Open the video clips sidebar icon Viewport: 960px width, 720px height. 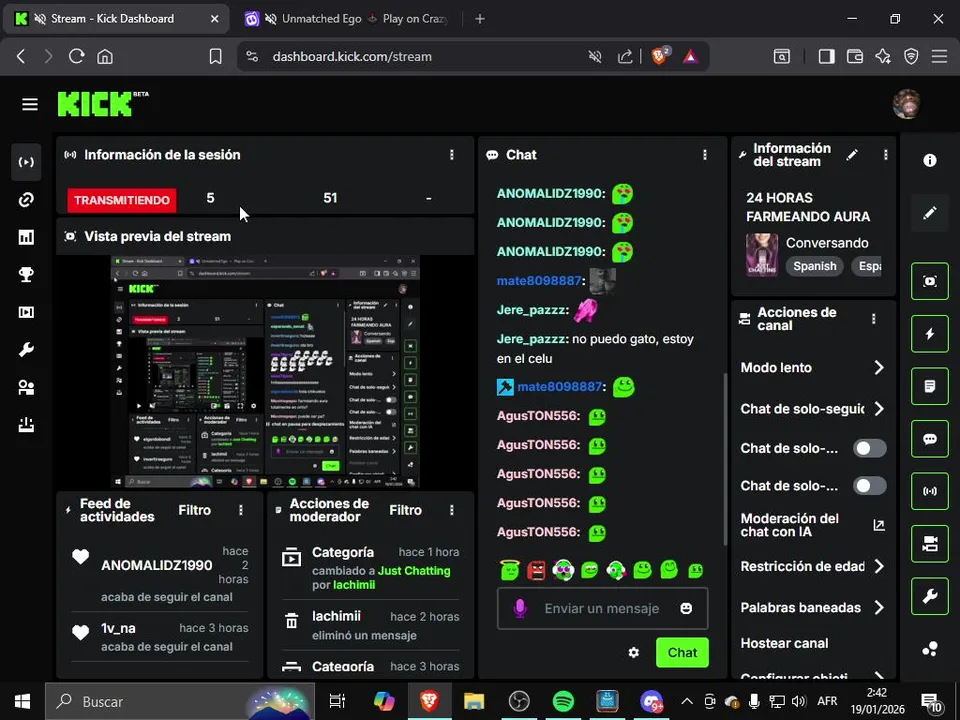pos(26,312)
